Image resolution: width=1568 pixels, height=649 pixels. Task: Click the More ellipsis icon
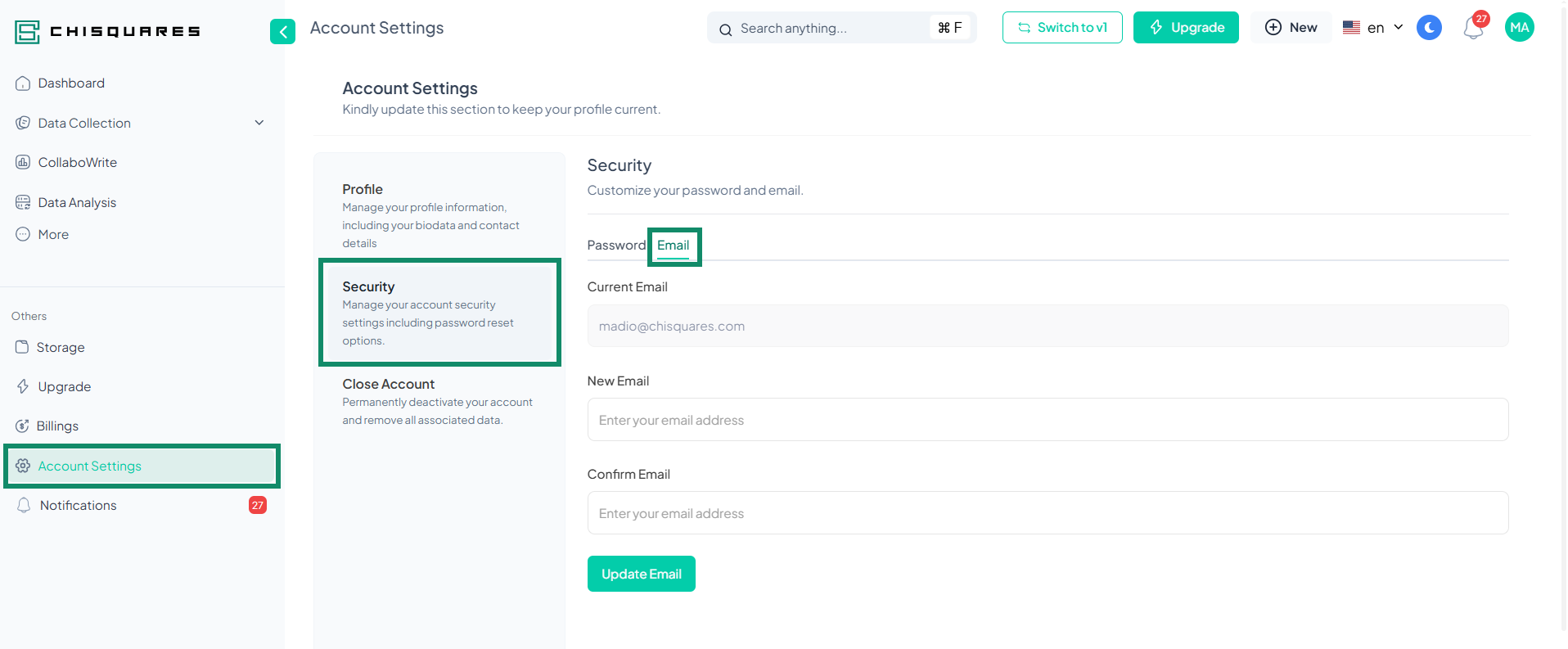tap(23, 234)
